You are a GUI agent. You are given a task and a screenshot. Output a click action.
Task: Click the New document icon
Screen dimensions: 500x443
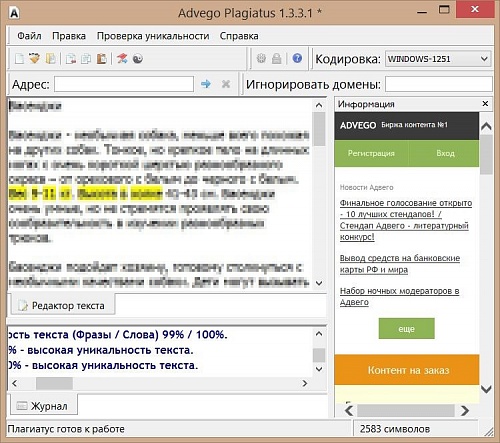tap(19, 59)
